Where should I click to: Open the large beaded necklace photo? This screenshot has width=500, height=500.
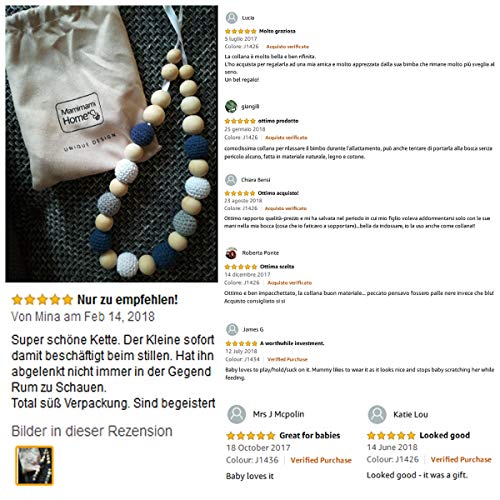click(112, 144)
